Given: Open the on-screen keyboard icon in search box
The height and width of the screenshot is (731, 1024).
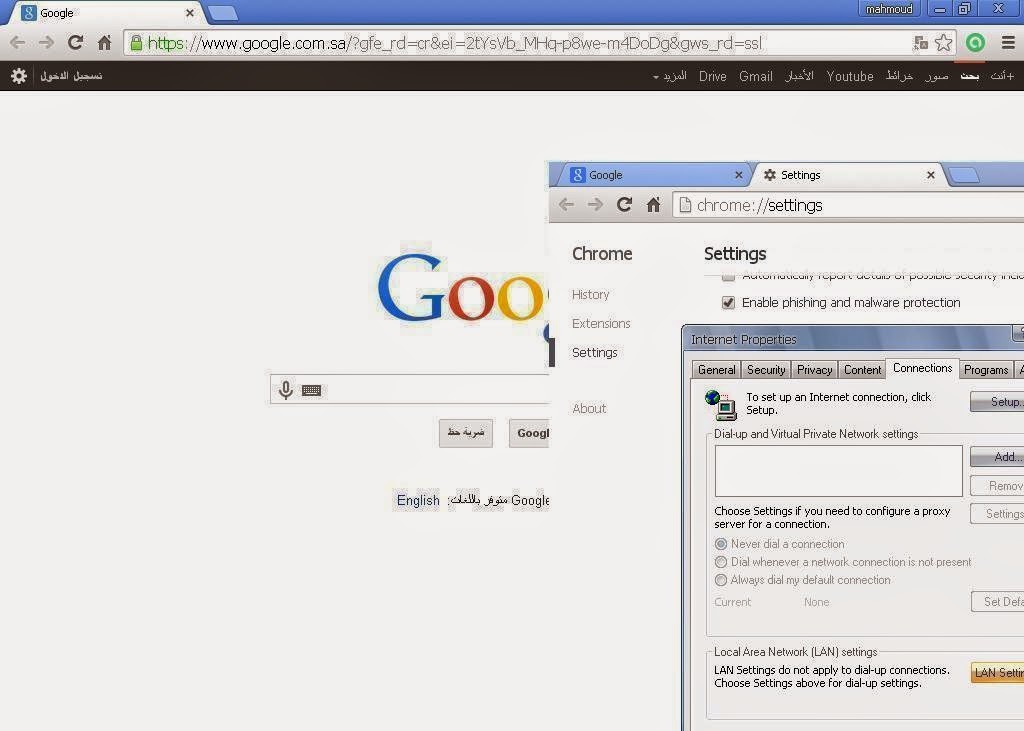Looking at the screenshot, I should [312, 391].
